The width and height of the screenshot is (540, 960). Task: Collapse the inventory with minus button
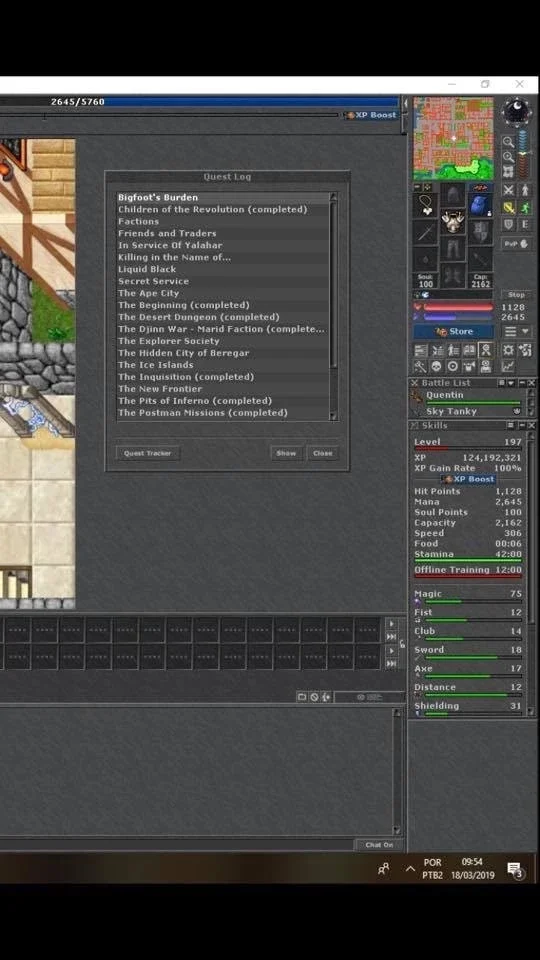click(x=417, y=187)
